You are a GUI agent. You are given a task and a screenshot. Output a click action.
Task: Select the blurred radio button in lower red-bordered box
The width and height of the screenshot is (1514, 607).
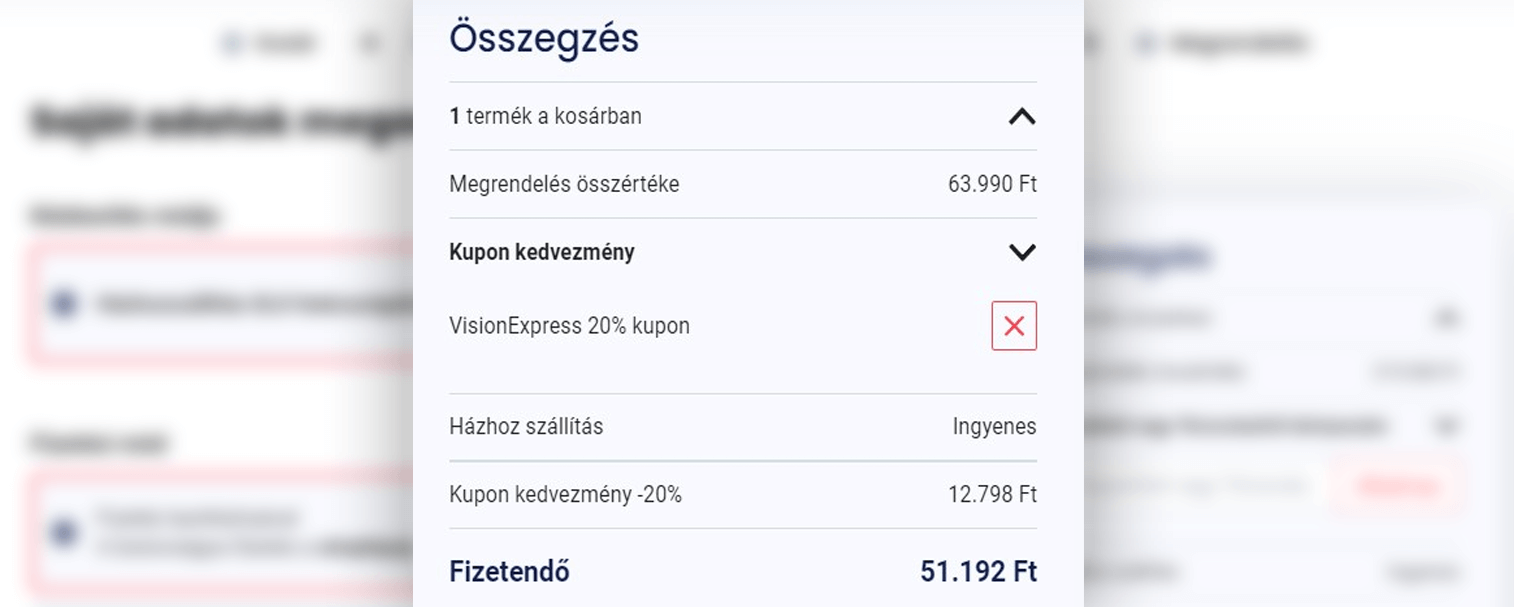[64, 533]
